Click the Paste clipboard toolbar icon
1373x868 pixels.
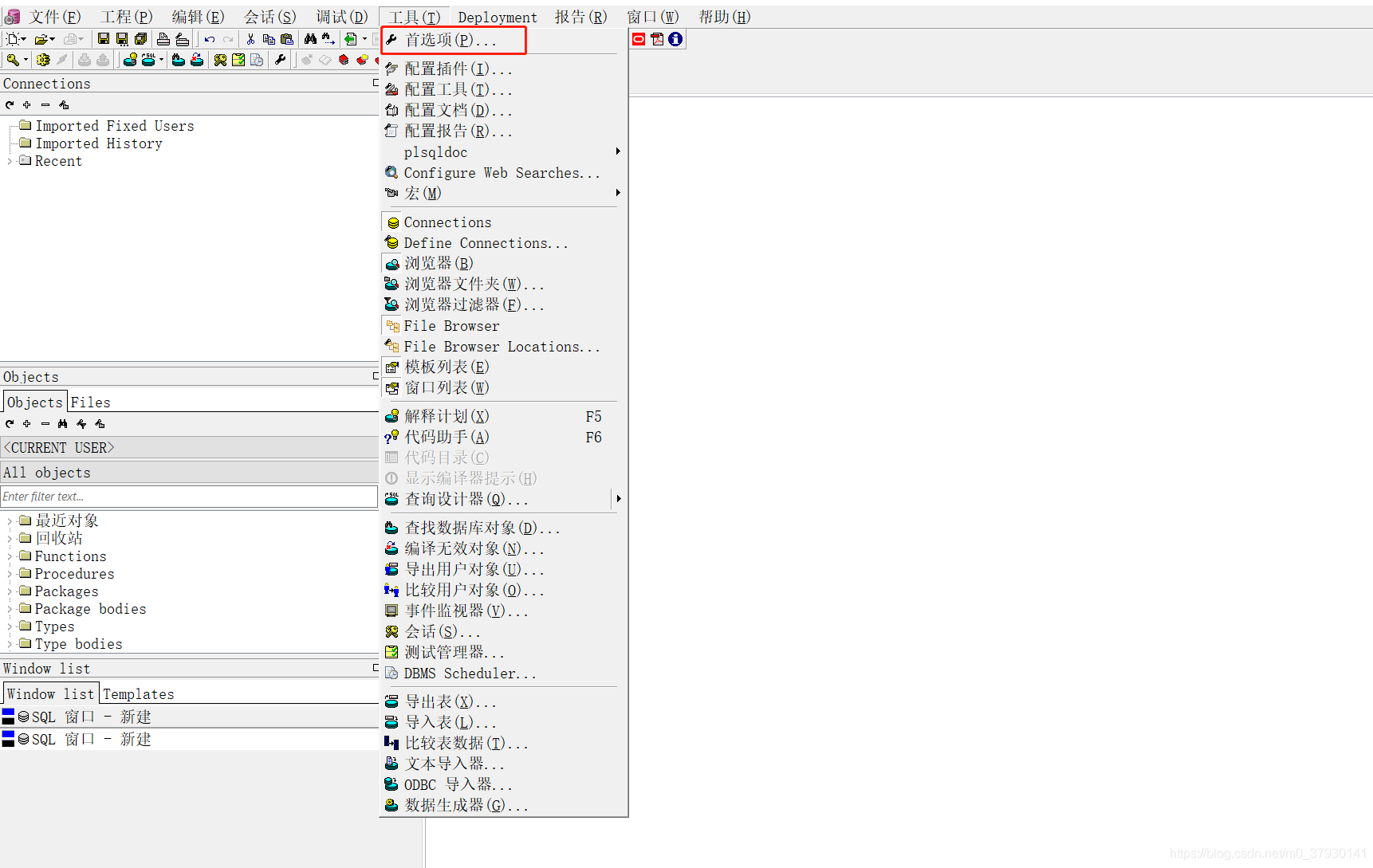[287, 38]
